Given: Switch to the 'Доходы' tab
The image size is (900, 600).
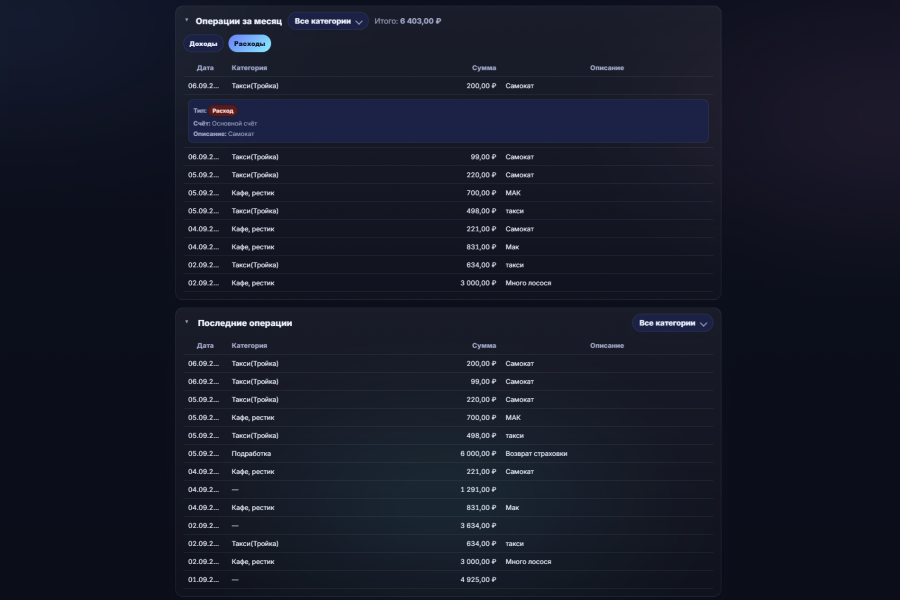Looking at the screenshot, I should (203, 44).
